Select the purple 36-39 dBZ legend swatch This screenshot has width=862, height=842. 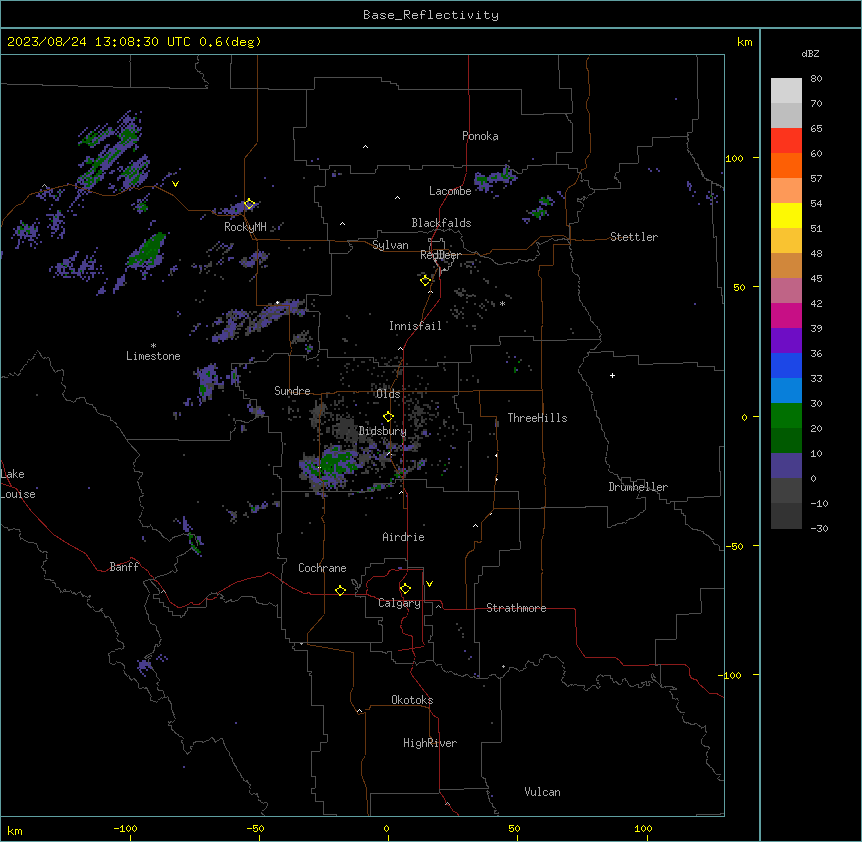coord(786,340)
